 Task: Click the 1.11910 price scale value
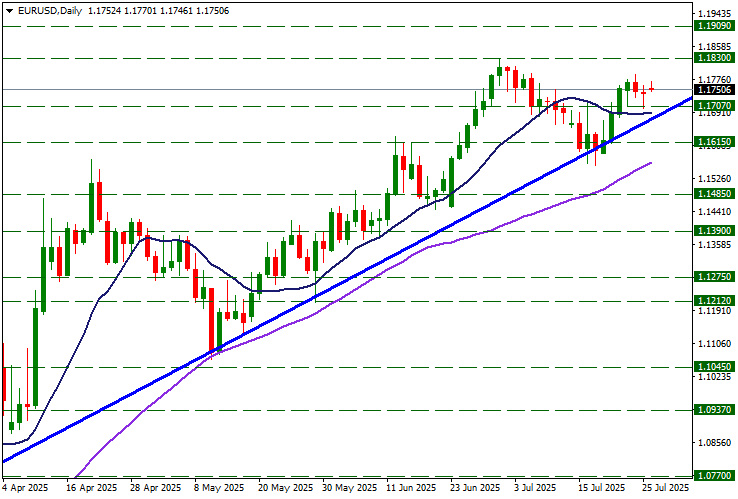coord(714,310)
